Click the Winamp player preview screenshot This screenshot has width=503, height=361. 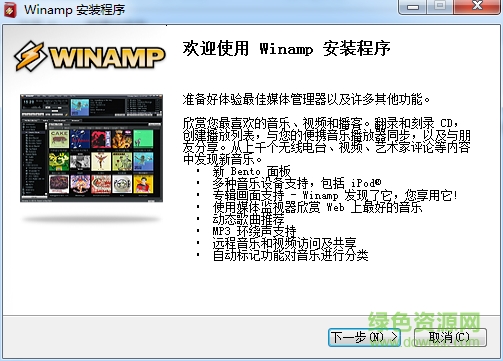(91, 148)
